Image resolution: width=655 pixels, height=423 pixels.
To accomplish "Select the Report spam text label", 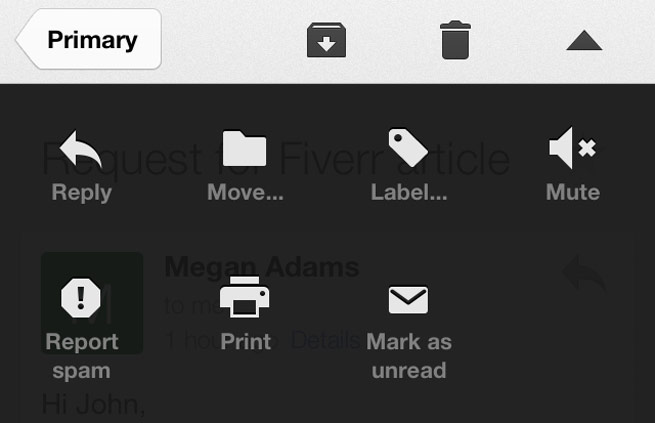I will [x=82, y=356].
